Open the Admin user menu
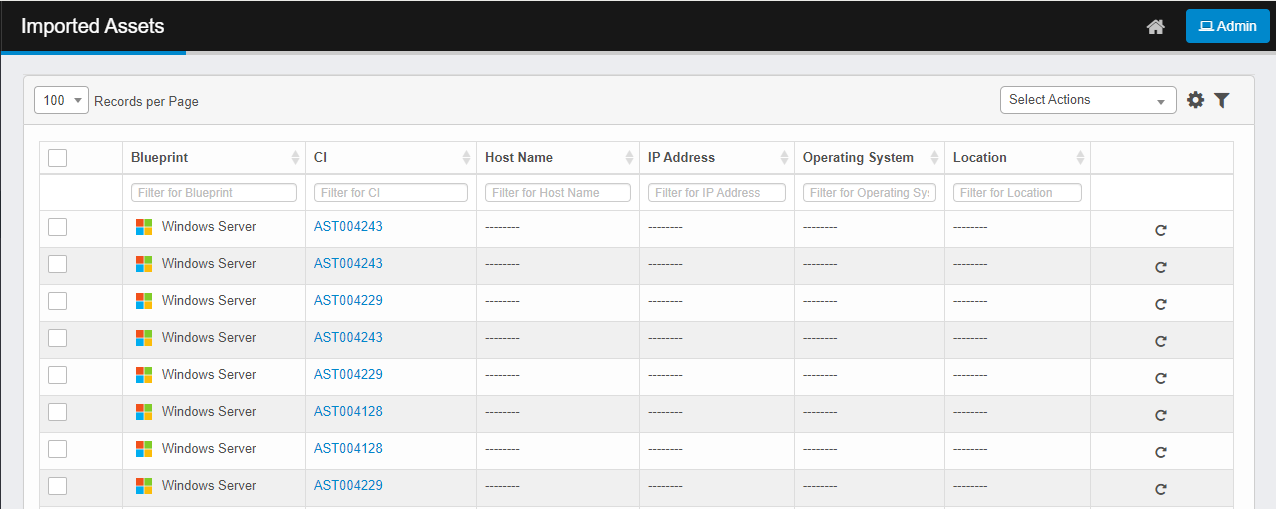This screenshot has height=509, width=1276. click(x=1227, y=26)
